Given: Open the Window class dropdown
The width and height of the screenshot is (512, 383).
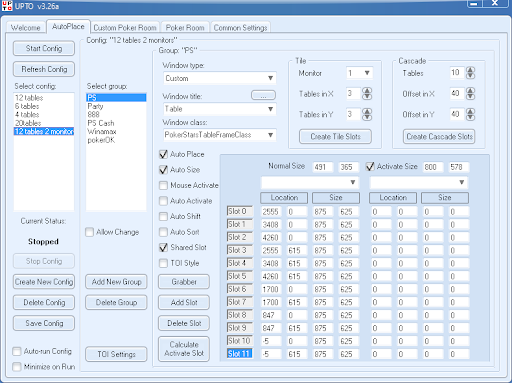Looking at the screenshot, I should [x=219, y=135].
